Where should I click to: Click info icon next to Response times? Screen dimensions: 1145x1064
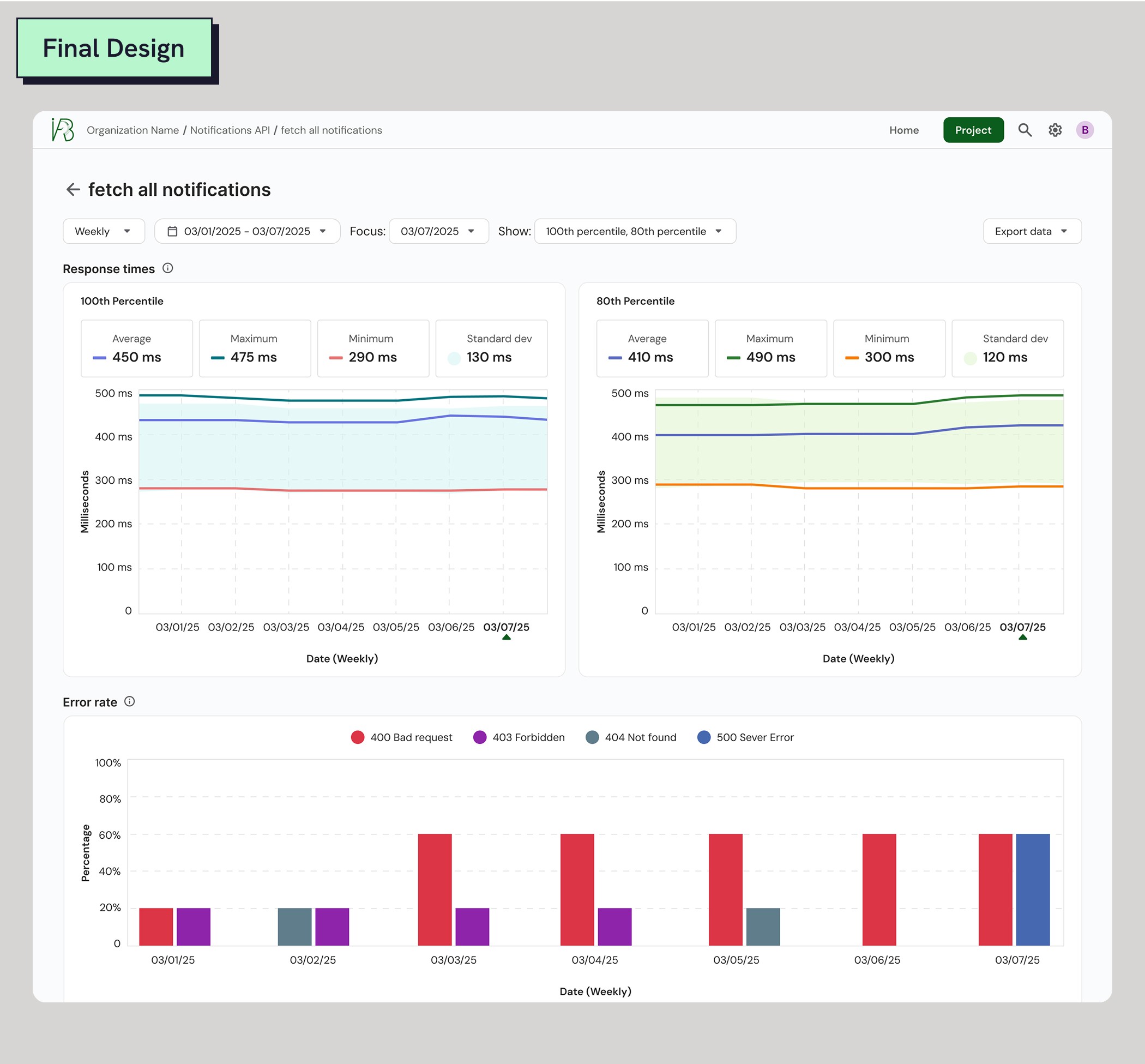[167, 268]
